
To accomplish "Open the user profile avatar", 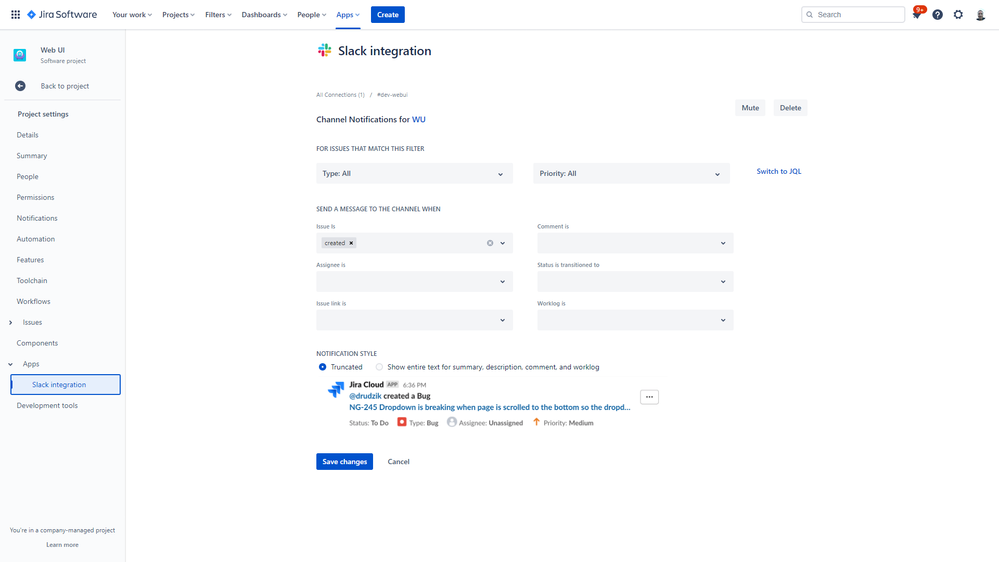I will tap(981, 14).
